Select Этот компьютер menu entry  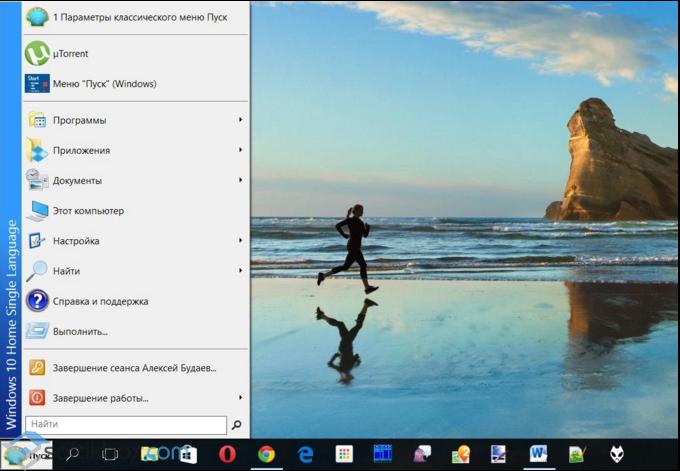pyautogui.click(x=88, y=211)
